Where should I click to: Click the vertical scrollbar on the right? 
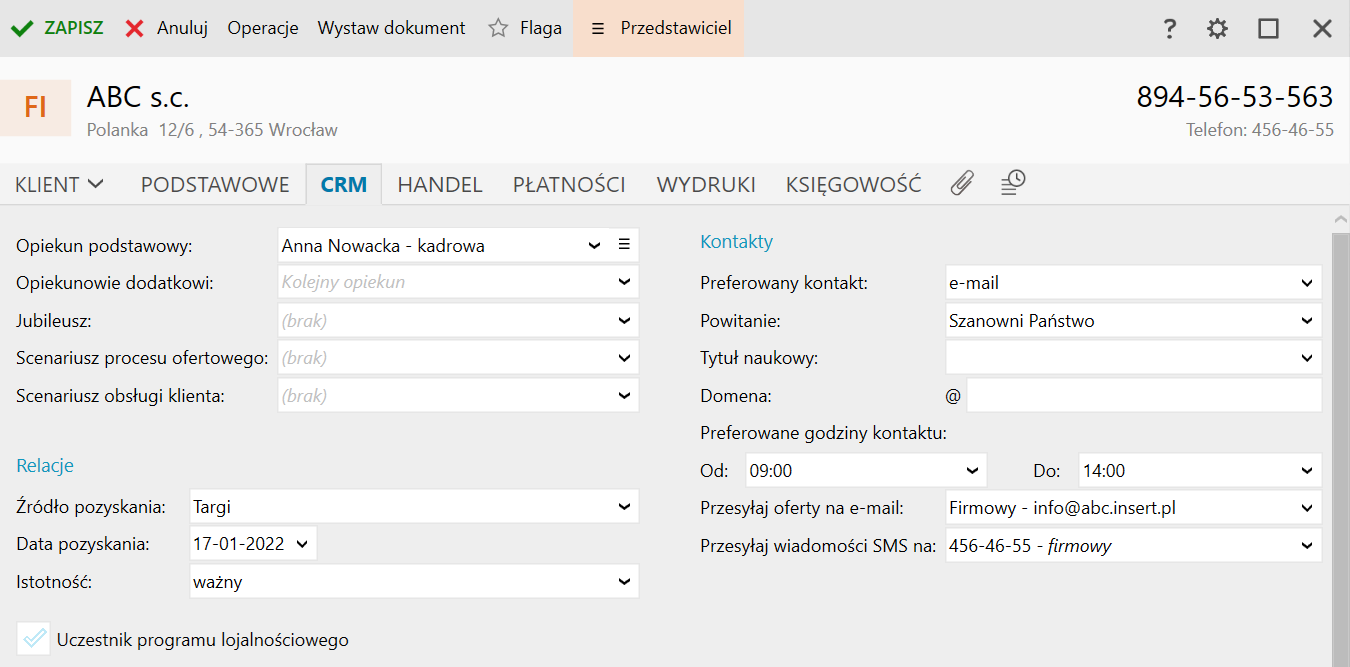(1341, 440)
